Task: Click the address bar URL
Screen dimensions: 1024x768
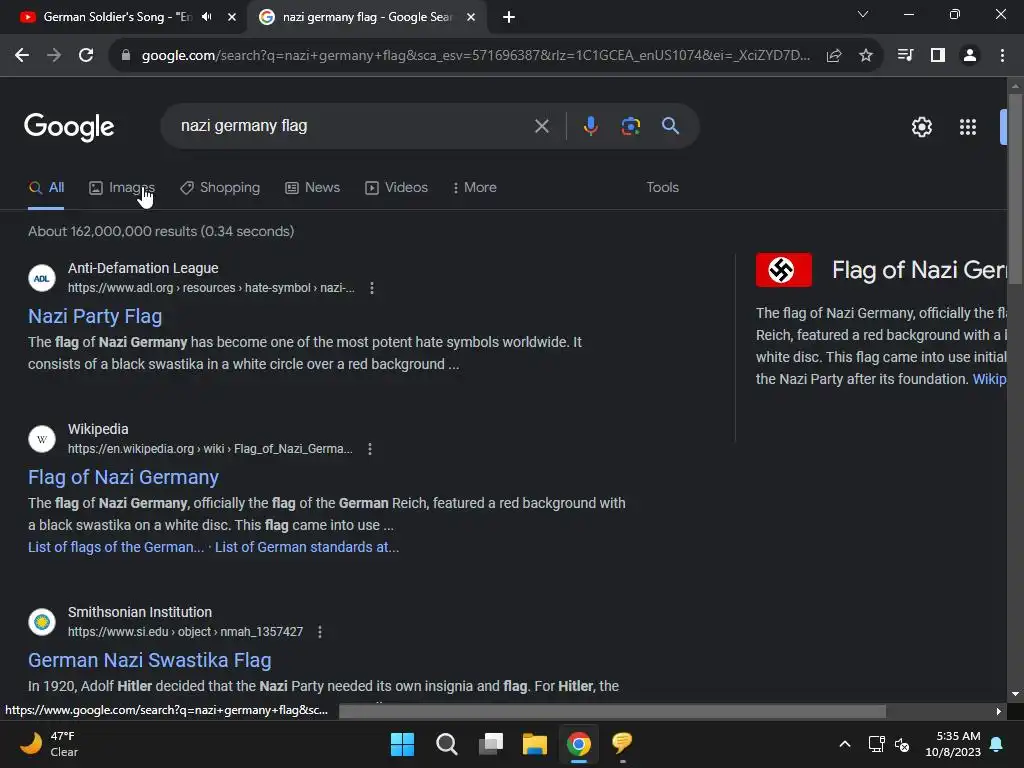Action: [475, 56]
